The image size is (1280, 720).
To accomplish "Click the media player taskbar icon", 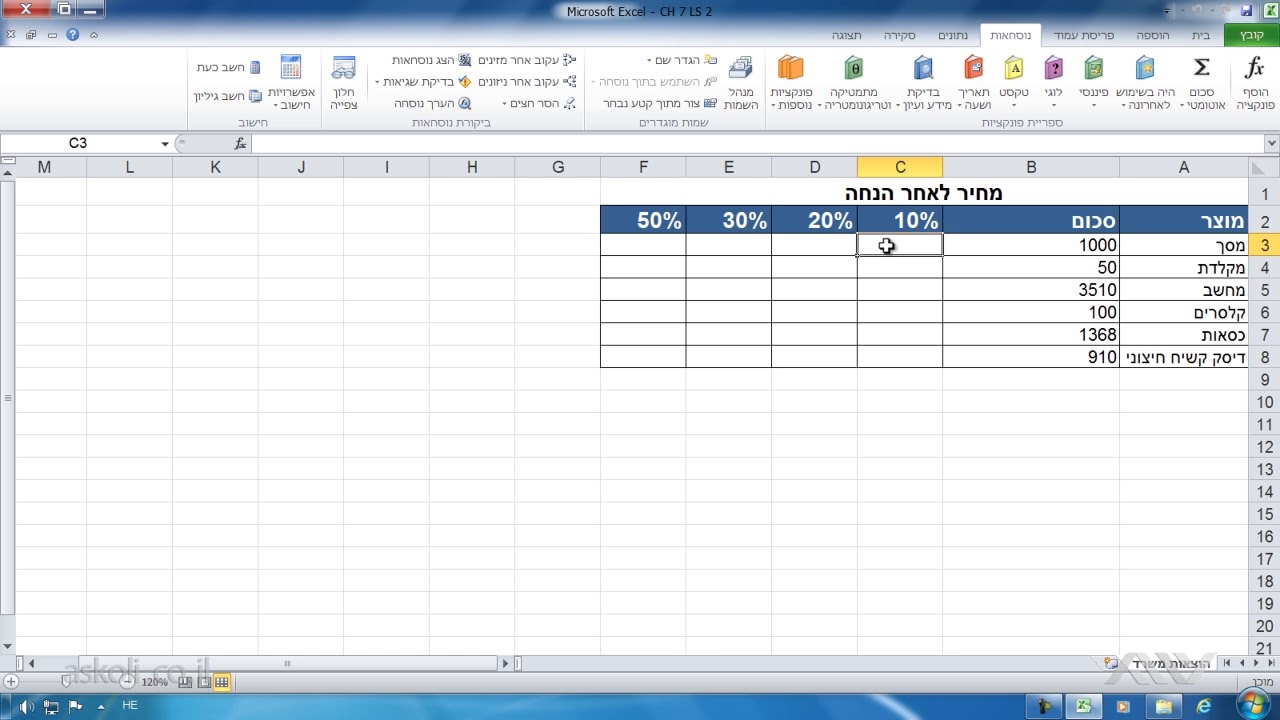I will (1122, 707).
